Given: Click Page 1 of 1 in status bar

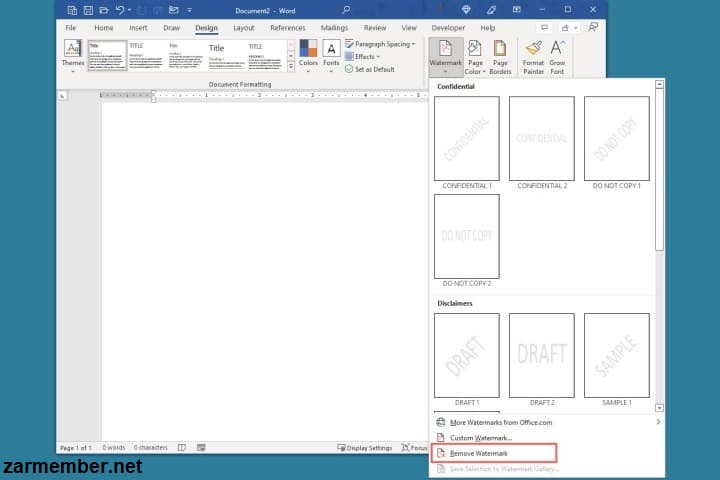Looking at the screenshot, I should pos(76,447).
